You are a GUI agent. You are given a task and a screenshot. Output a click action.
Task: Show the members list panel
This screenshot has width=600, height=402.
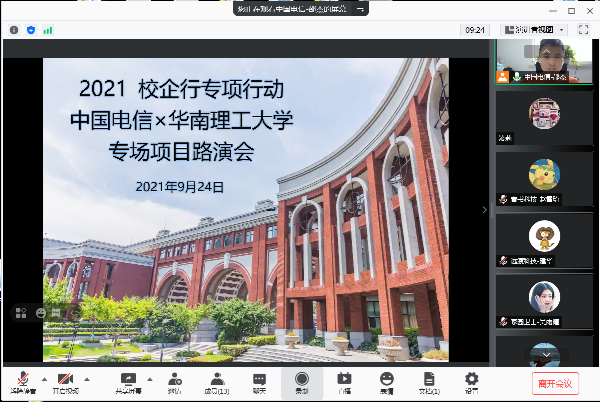217,380
